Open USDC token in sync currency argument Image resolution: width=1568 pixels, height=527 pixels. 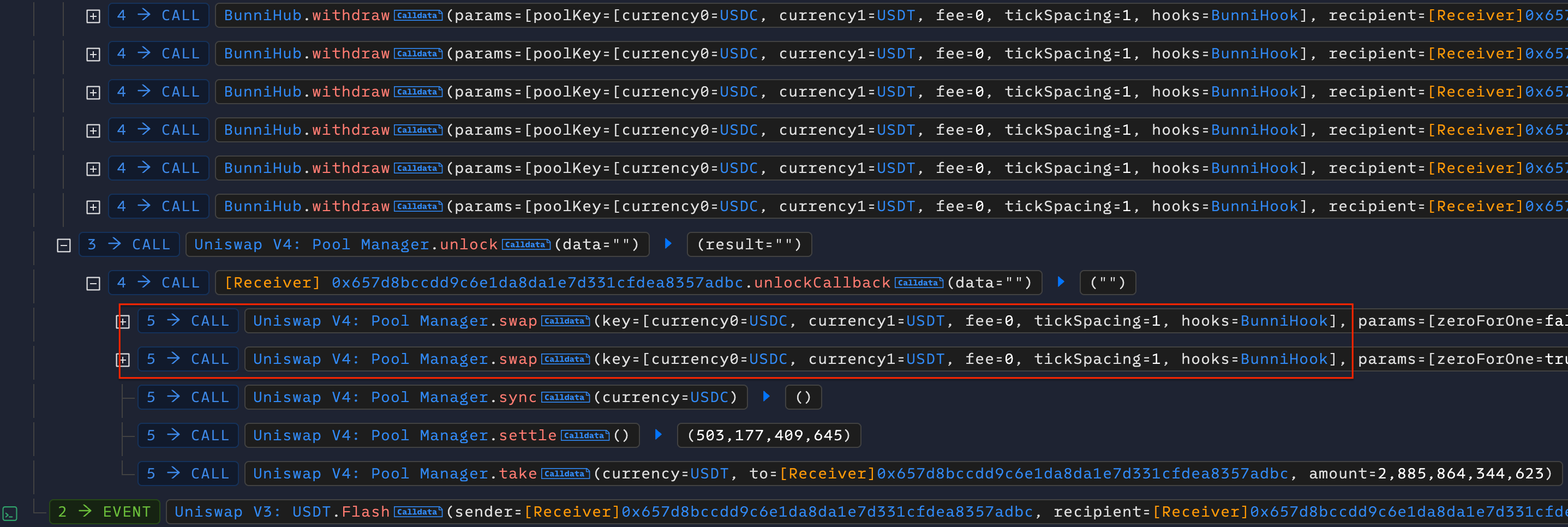click(x=709, y=397)
